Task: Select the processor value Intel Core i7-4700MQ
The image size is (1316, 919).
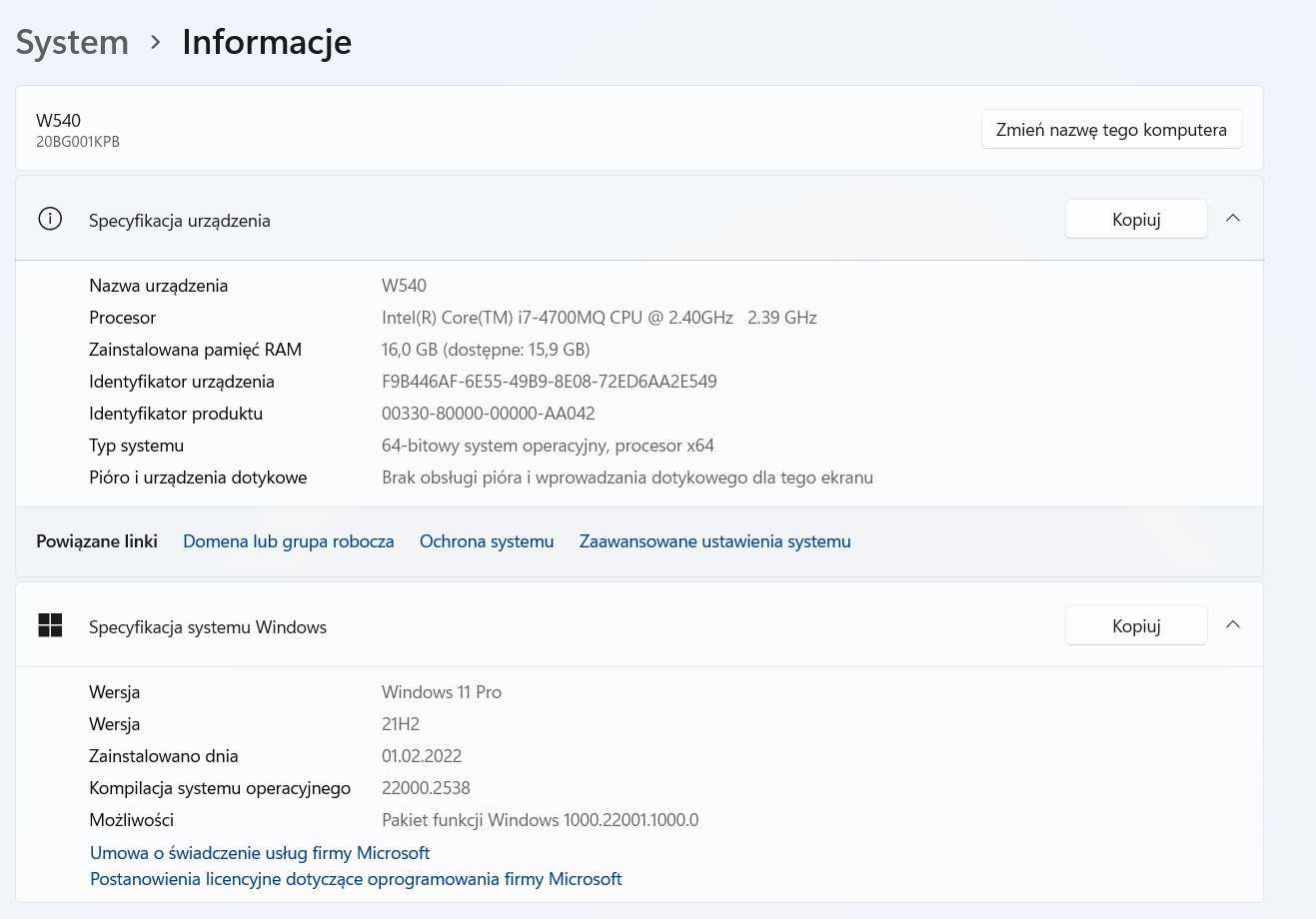Action: [x=600, y=318]
